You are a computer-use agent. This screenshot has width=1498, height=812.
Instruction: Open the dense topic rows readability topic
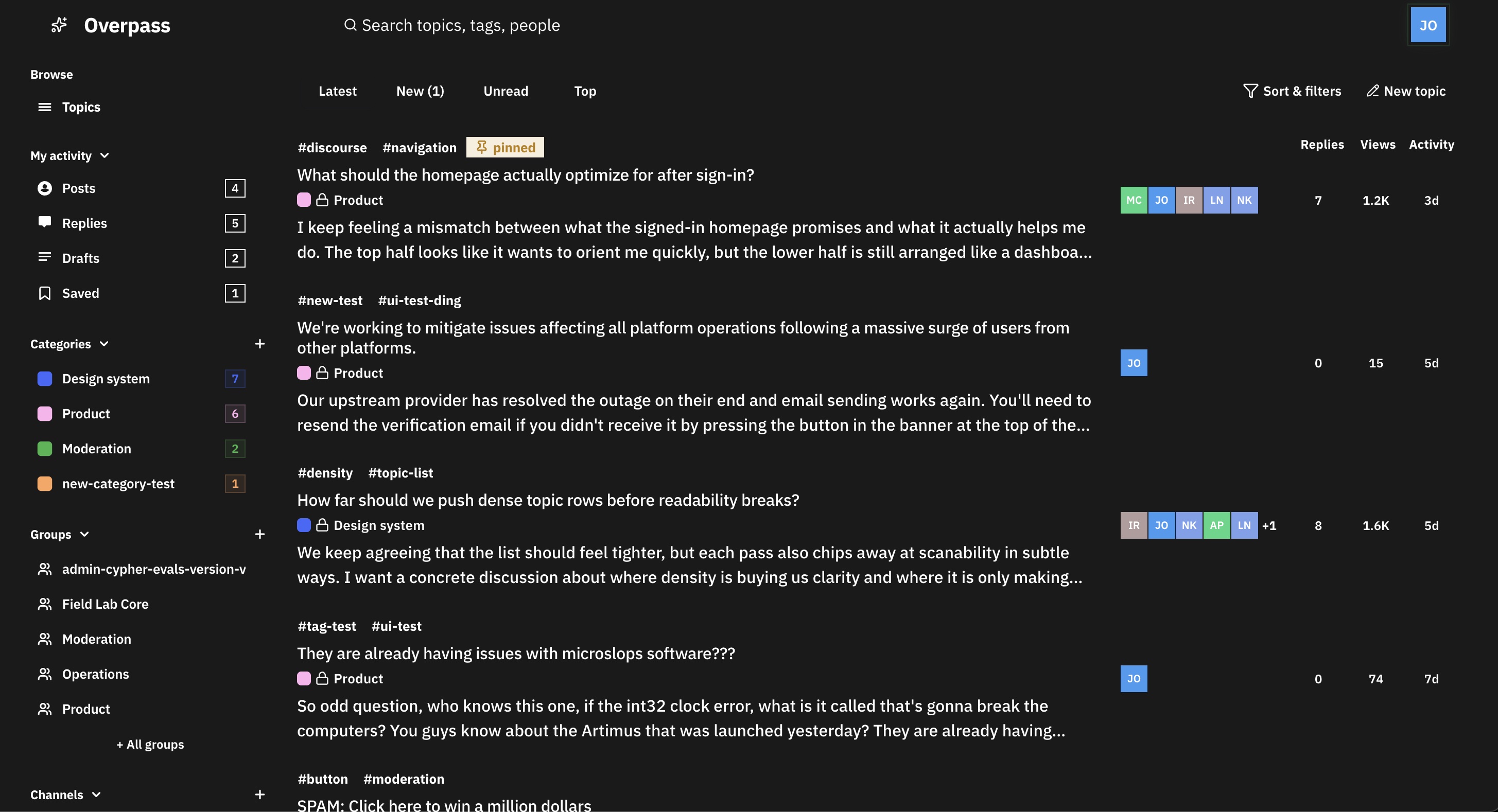tap(548, 501)
